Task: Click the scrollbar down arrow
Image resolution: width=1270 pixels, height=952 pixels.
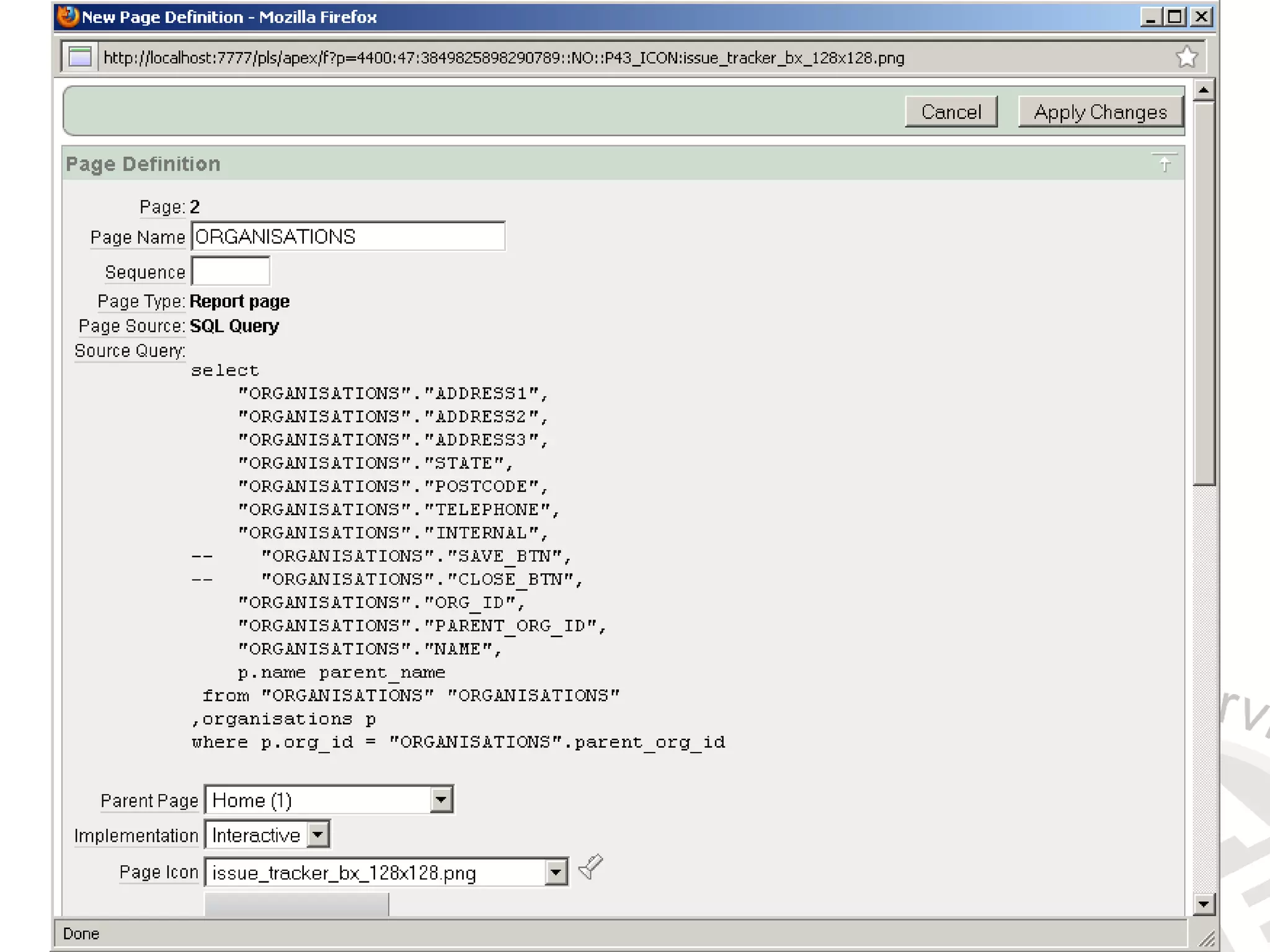Action: tap(1203, 904)
